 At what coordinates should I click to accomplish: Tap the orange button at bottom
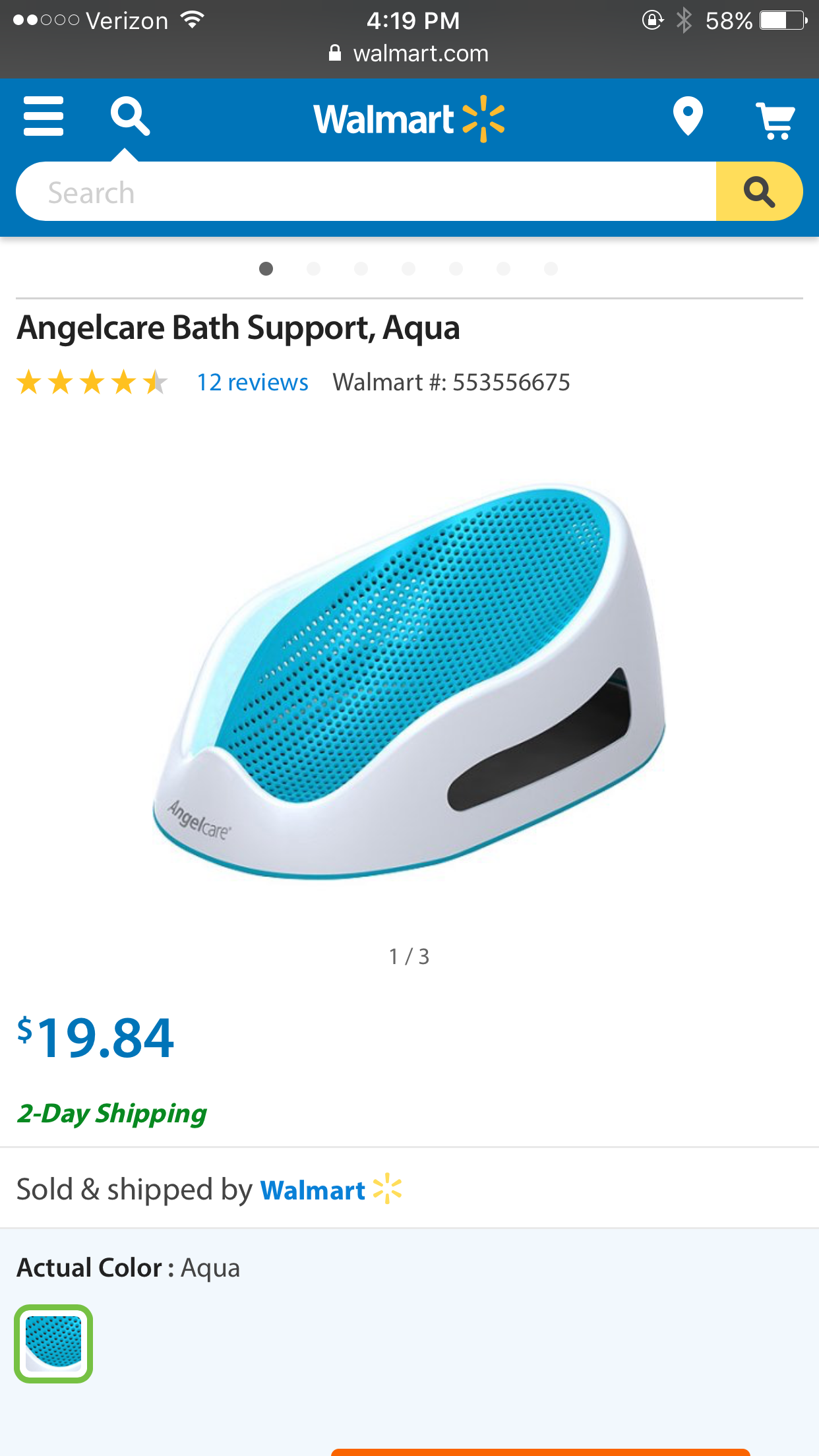541,1452
